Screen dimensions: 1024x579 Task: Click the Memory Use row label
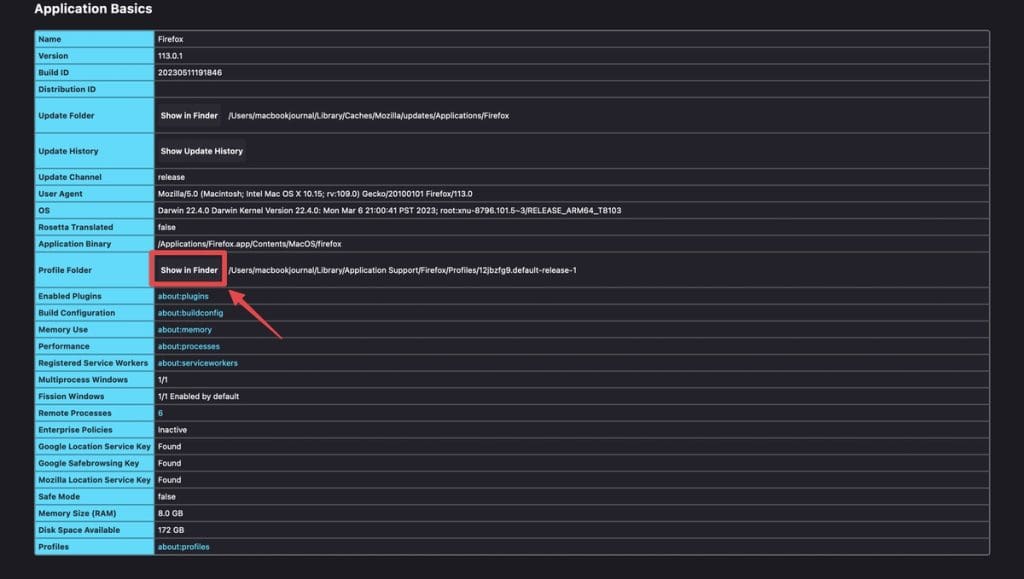pos(63,330)
